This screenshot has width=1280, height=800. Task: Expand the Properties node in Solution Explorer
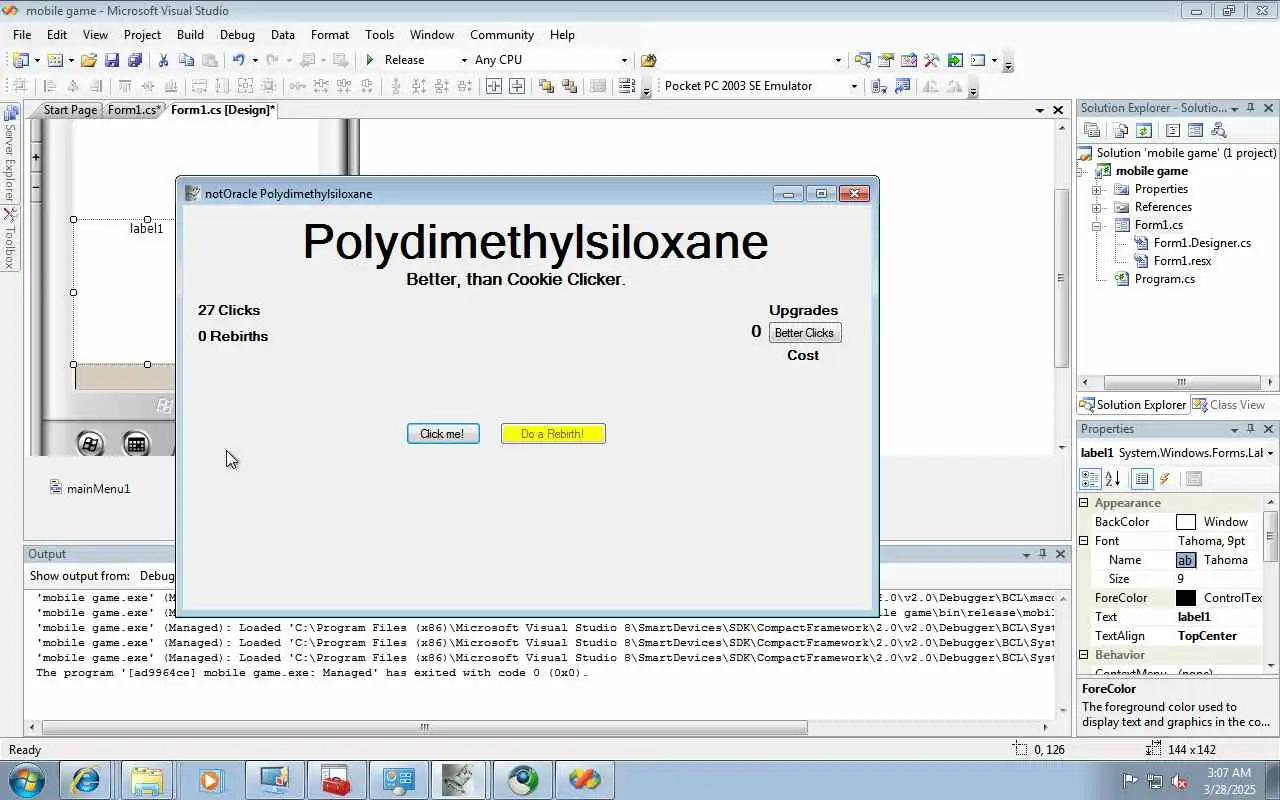pyautogui.click(x=1097, y=189)
